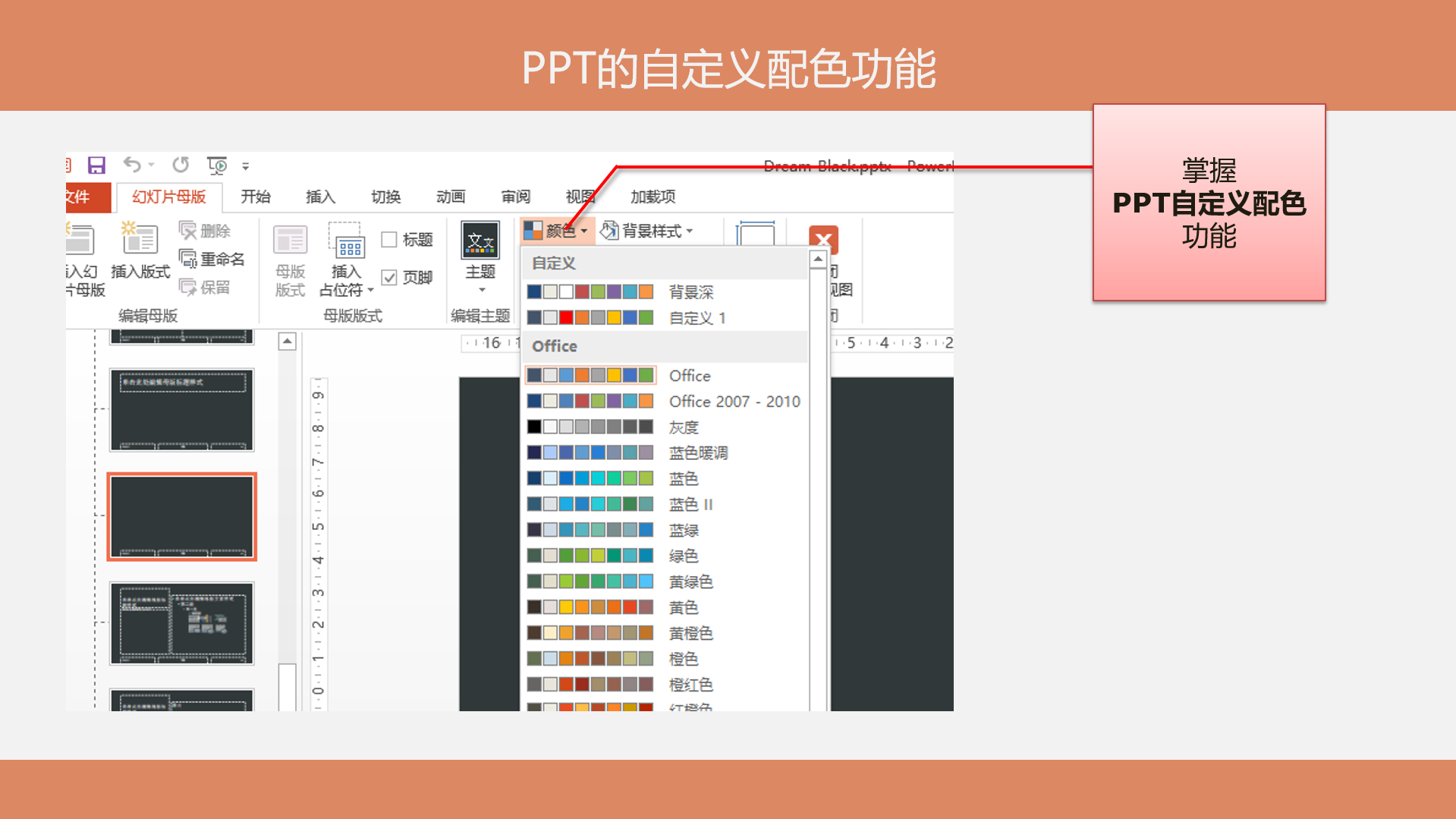This screenshot has height=819, width=1456.
Task: Start slideshow from beginning icon
Action: point(217,165)
